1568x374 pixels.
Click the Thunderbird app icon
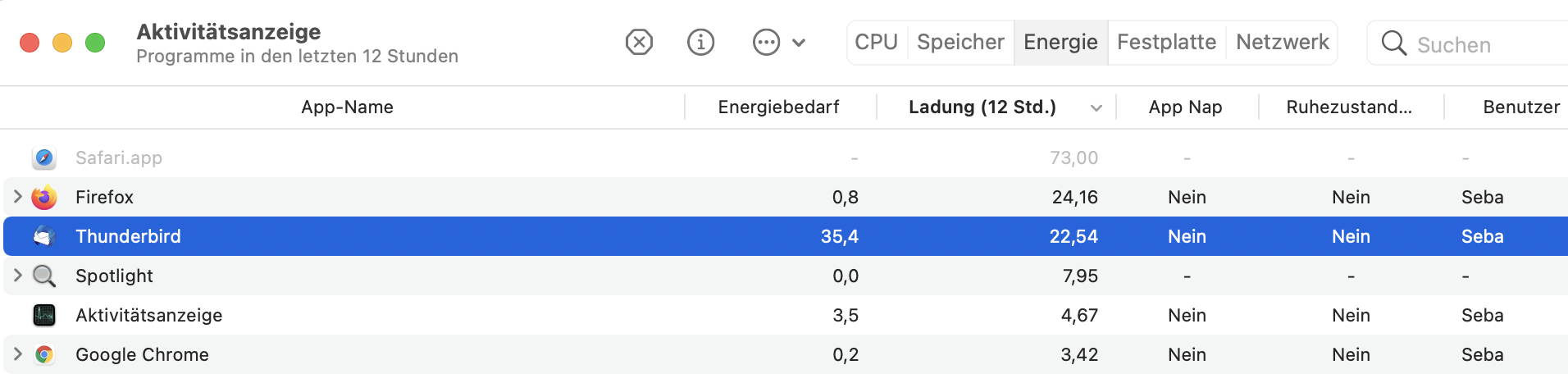click(44, 236)
